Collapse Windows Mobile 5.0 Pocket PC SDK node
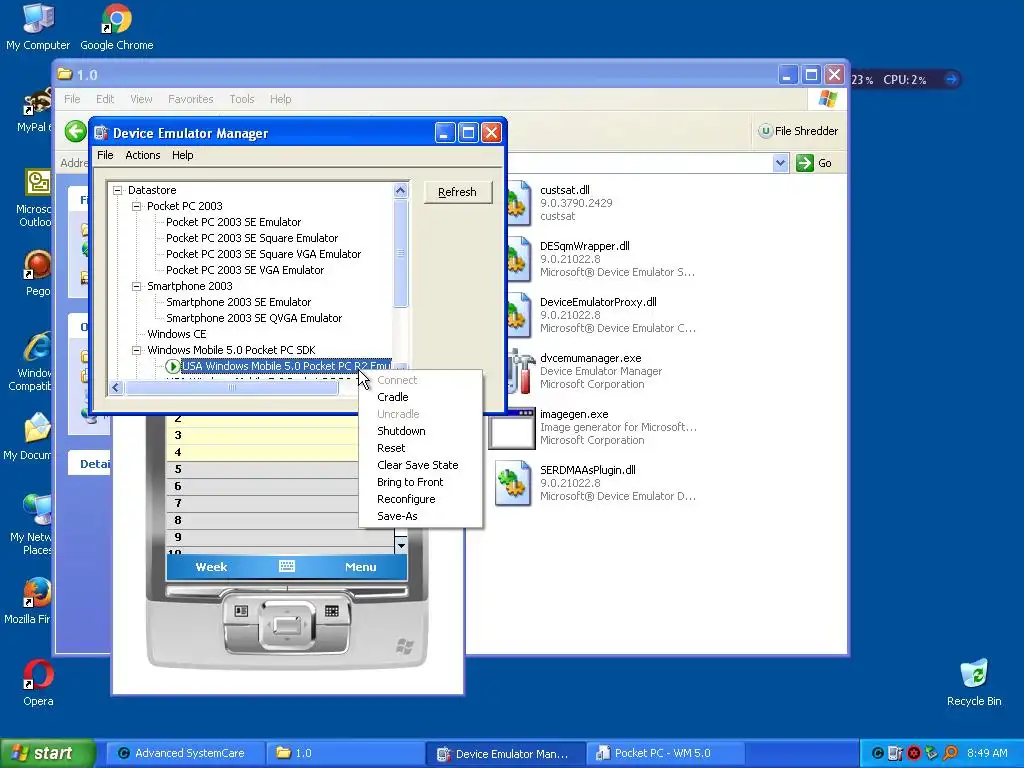 (x=136, y=350)
